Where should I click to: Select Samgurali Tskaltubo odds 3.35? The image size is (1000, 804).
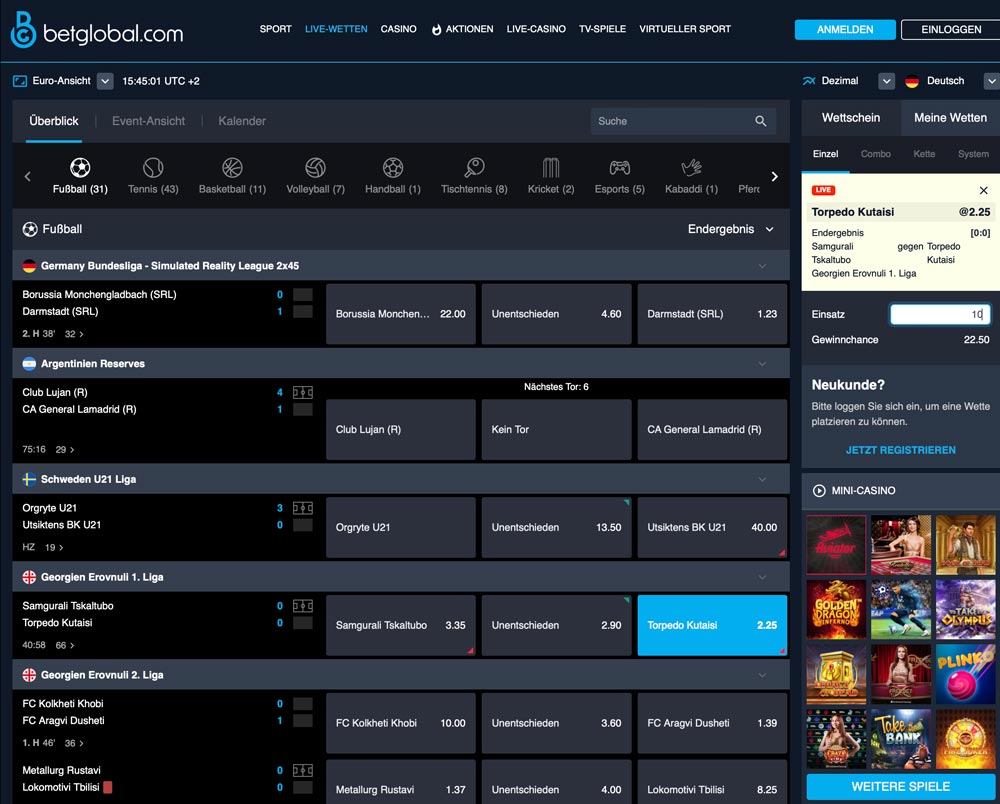tap(400, 625)
